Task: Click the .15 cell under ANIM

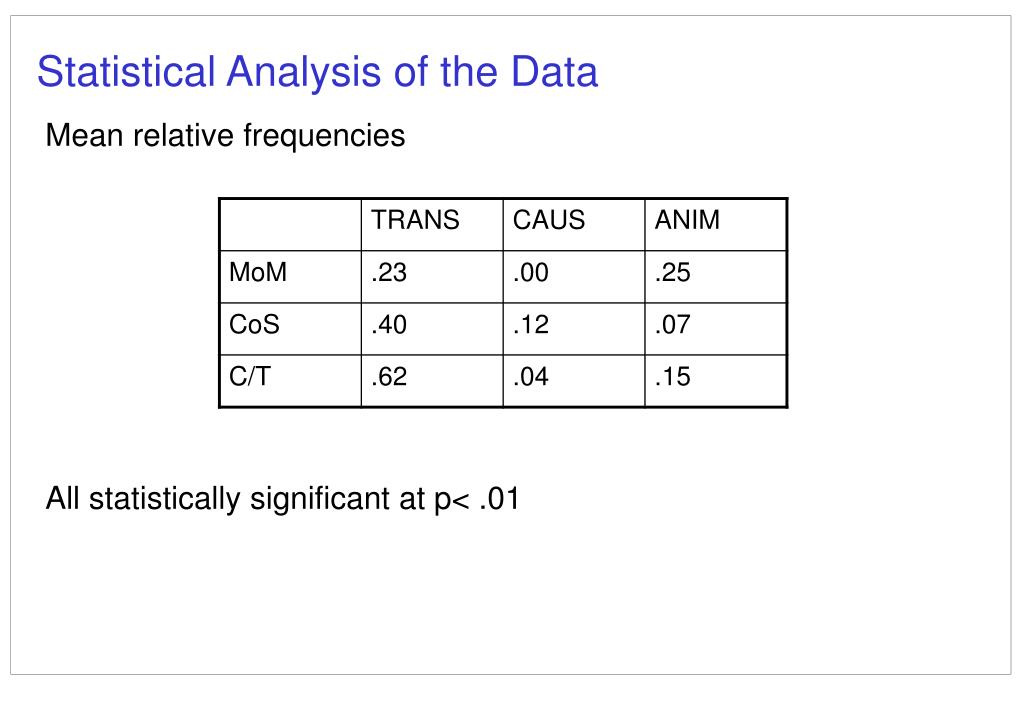Action: coord(716,381)
